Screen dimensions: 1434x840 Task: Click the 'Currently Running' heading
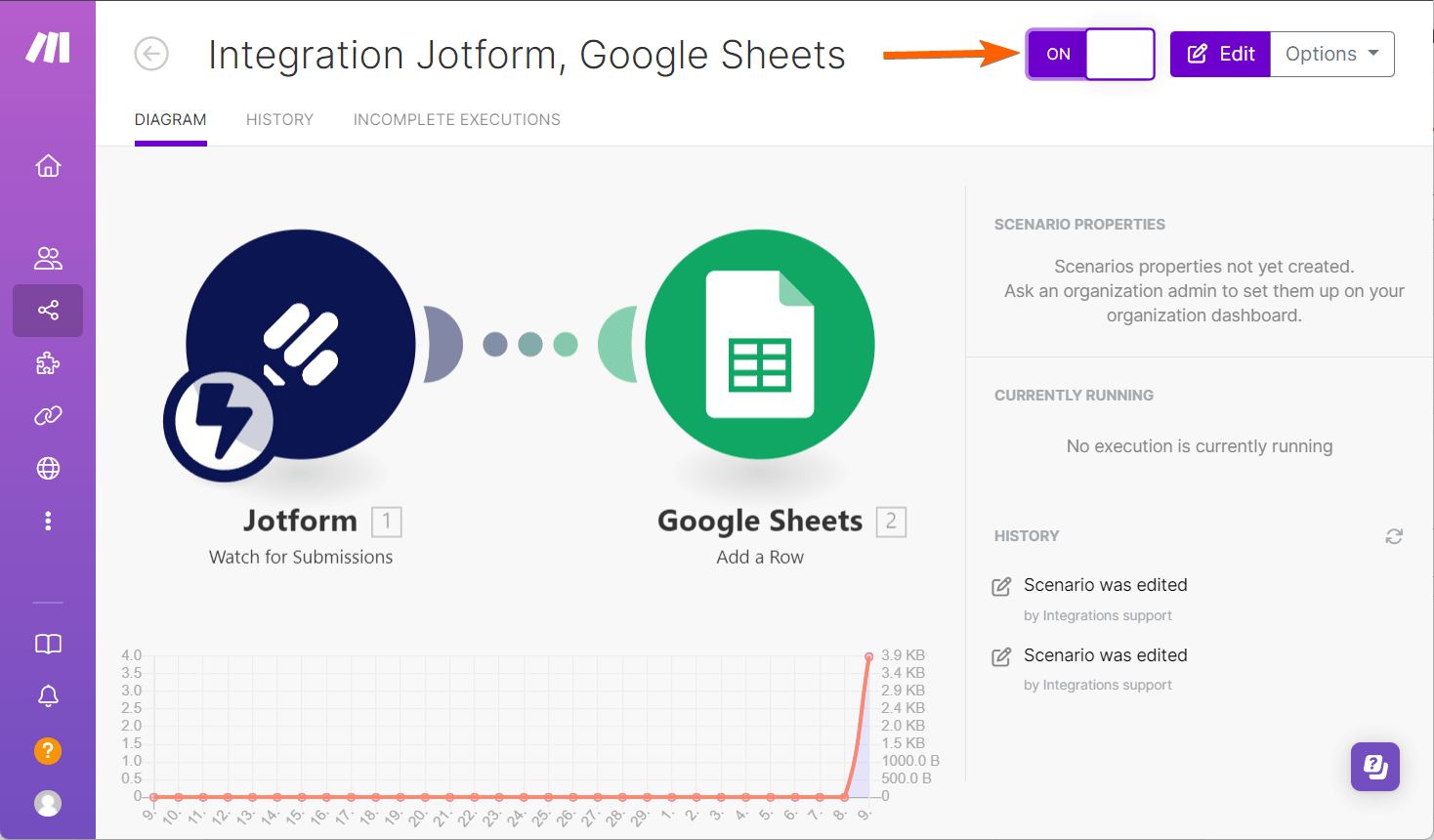pyautogui.click(x=1074, y=396)
